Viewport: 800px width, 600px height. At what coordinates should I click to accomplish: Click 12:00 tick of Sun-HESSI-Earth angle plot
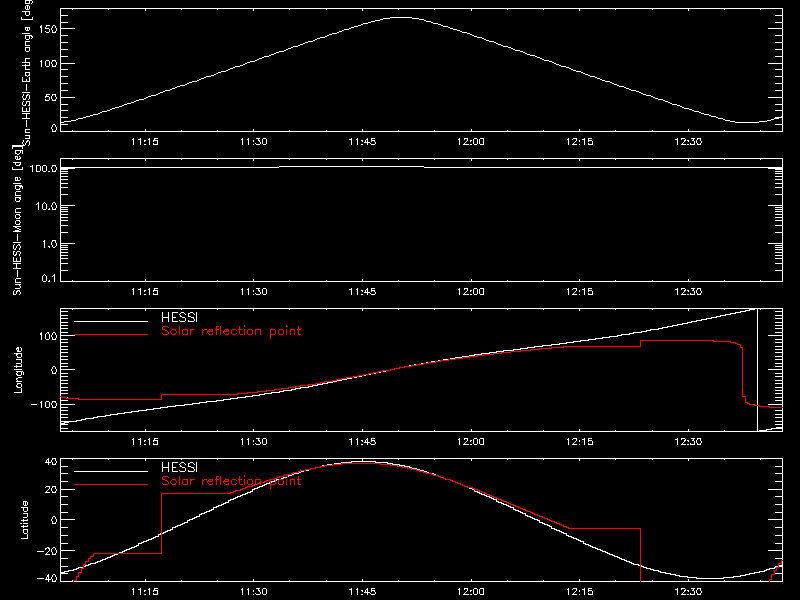pyautogui.click(x=471, y=142)
